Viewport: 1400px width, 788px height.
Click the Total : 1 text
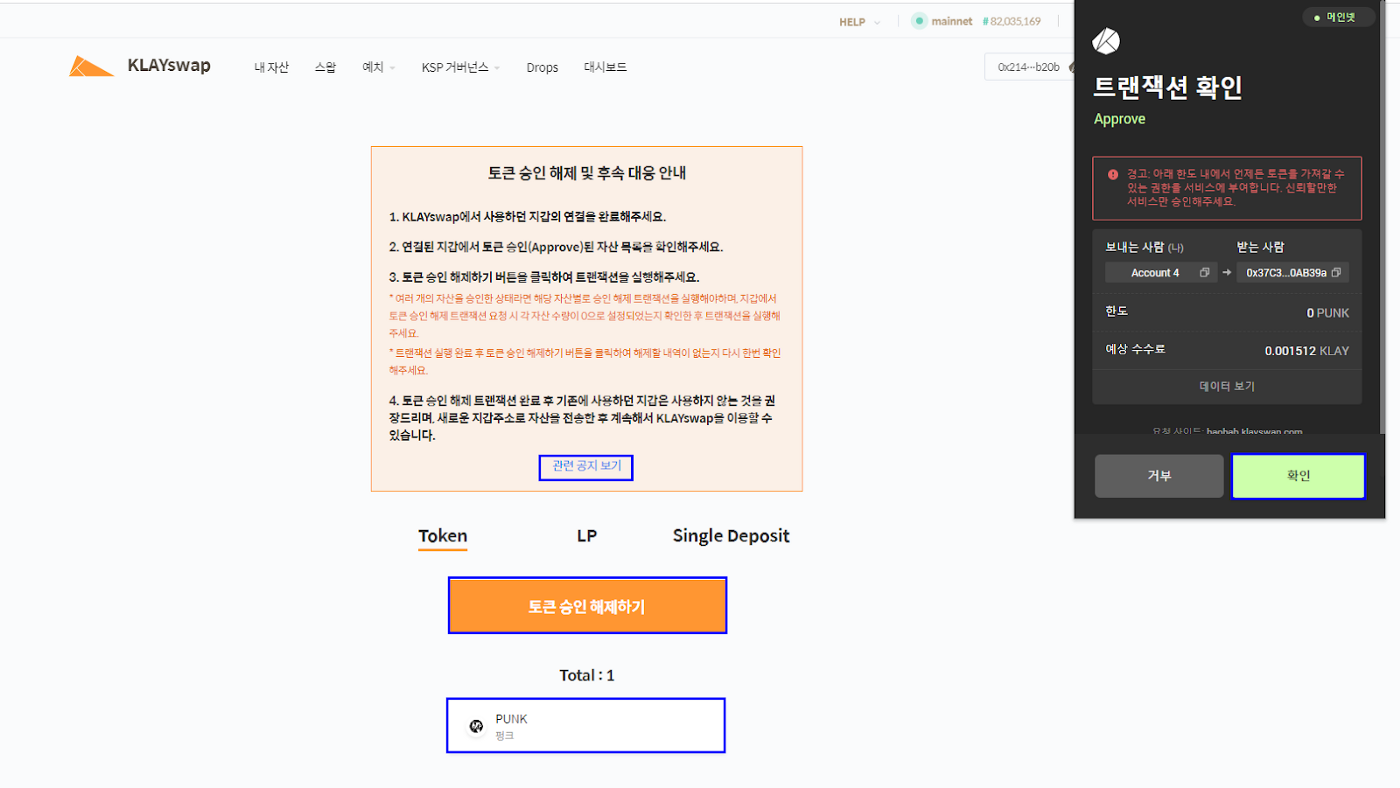point(587,675)
